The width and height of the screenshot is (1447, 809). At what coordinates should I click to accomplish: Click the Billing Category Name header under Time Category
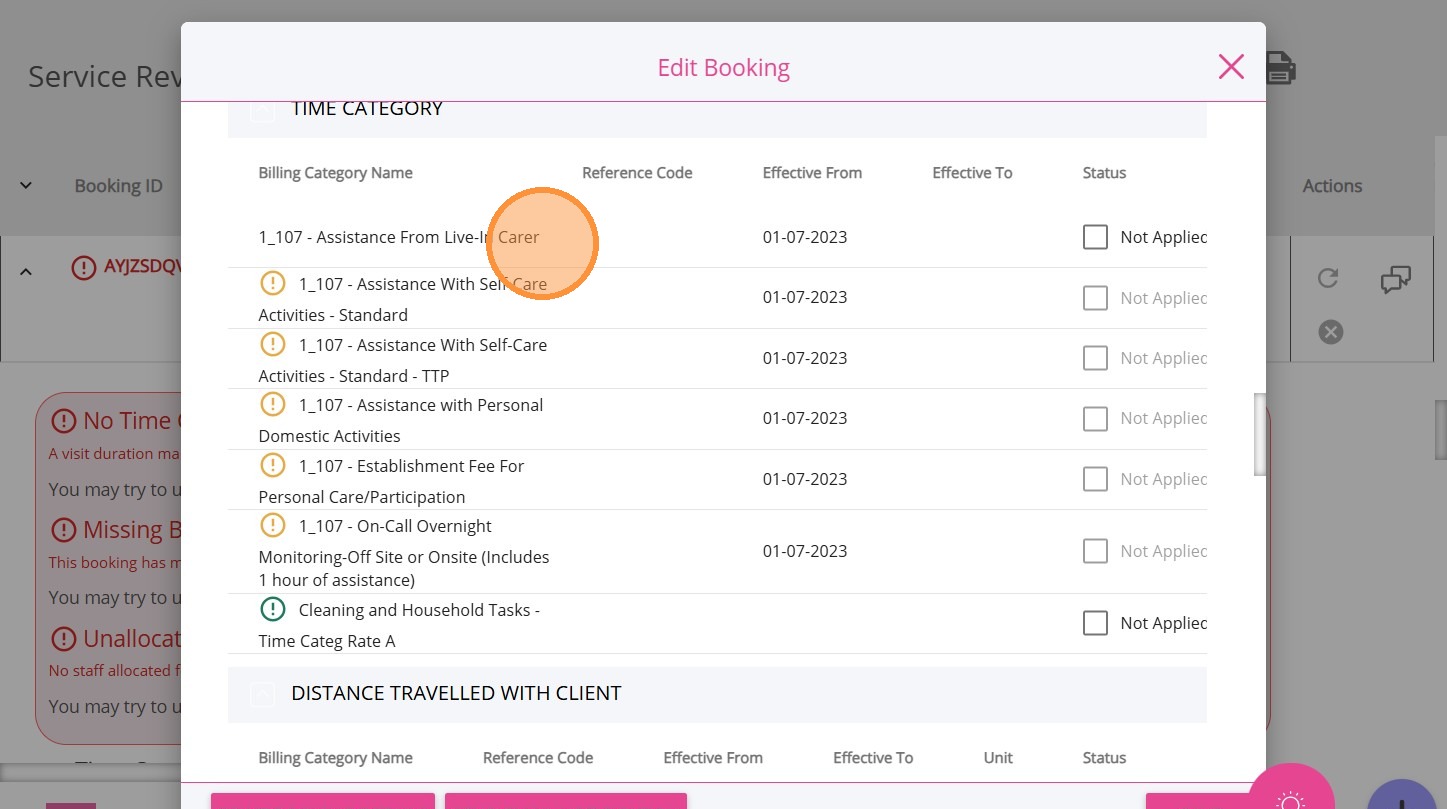click(x=335, y=173)
